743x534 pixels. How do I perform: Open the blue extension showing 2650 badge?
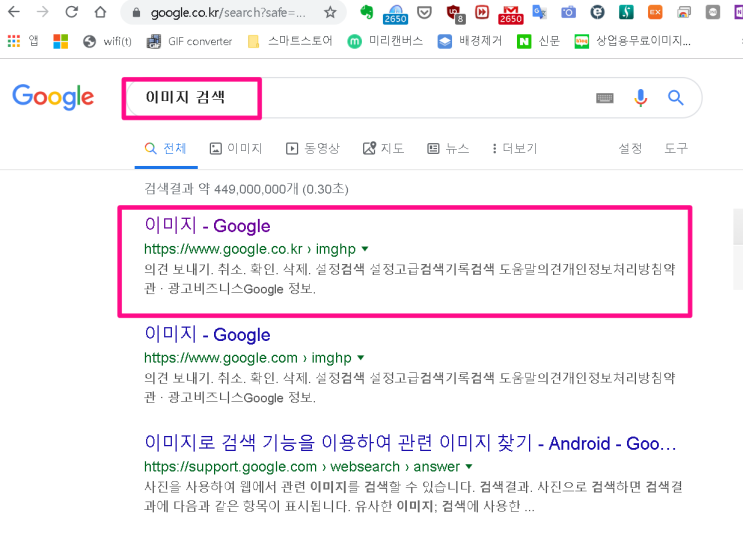tap(395, 14)
